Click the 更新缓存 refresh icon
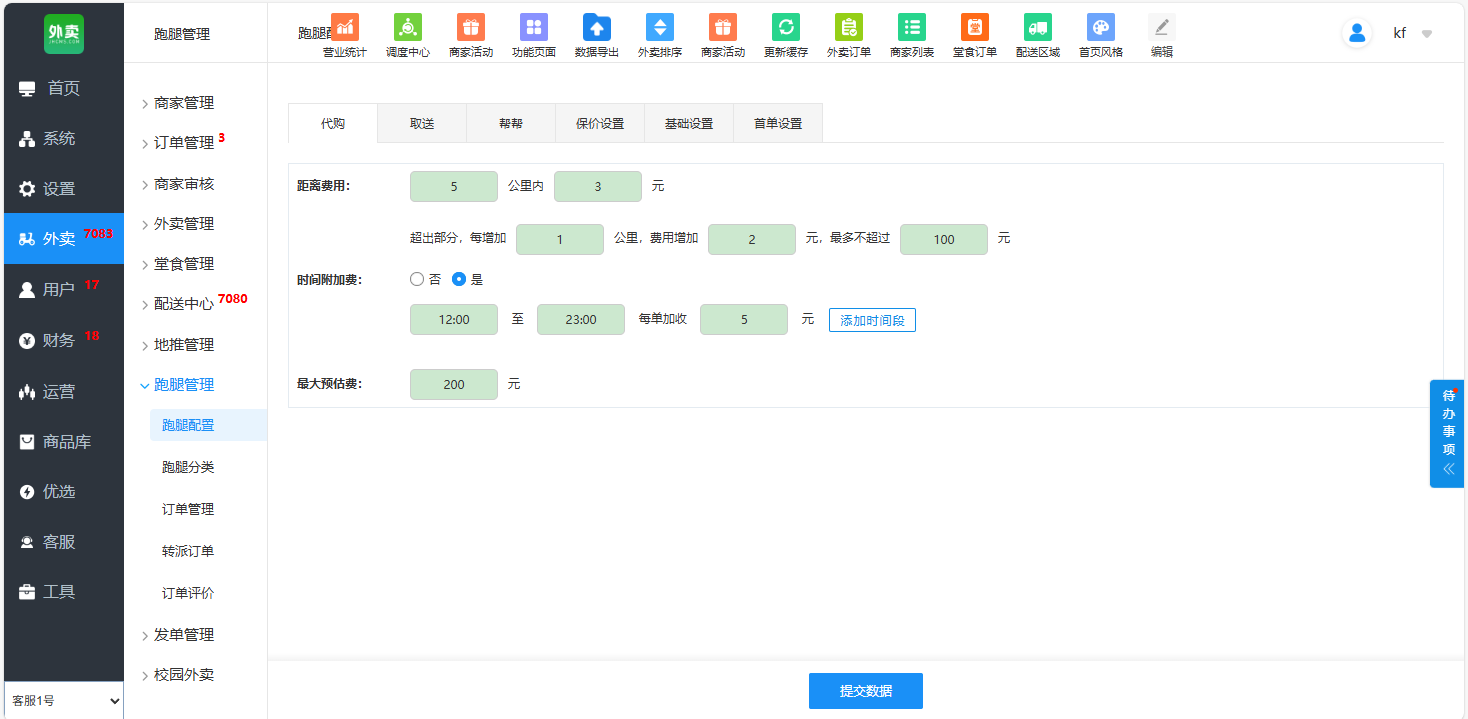The height and width of the screenshot is (719, 1468). pyautogui.click(x=786, y=28)
